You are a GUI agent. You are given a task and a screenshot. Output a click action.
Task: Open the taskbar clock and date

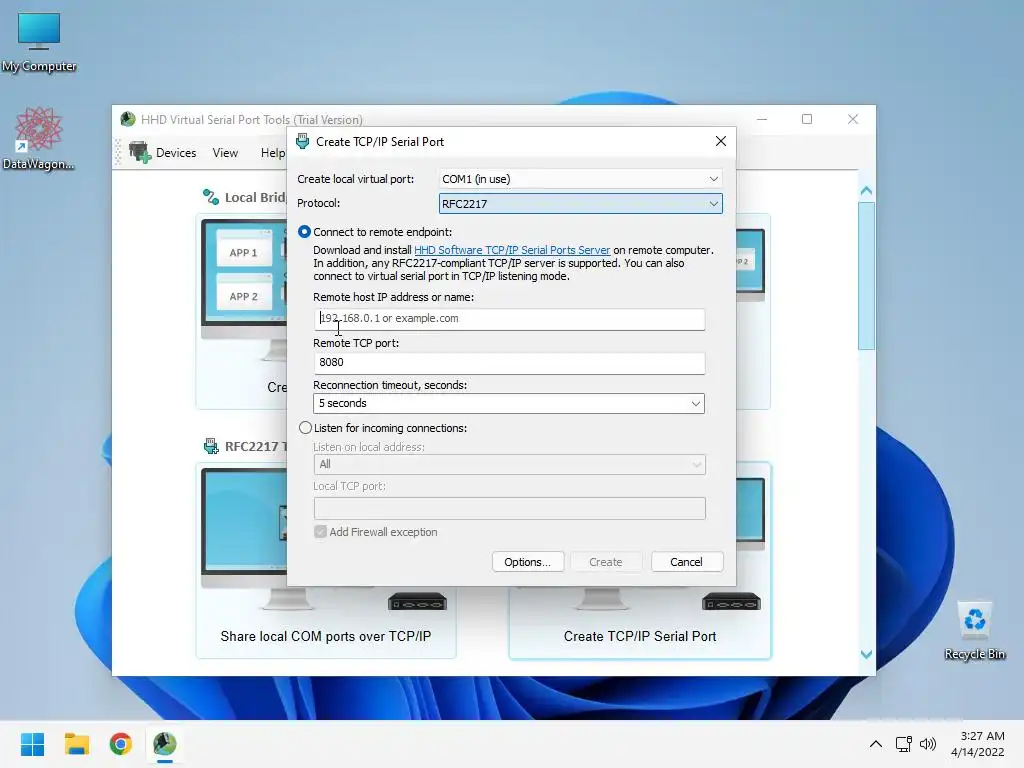pyautogui.click(x=978, y=744)
